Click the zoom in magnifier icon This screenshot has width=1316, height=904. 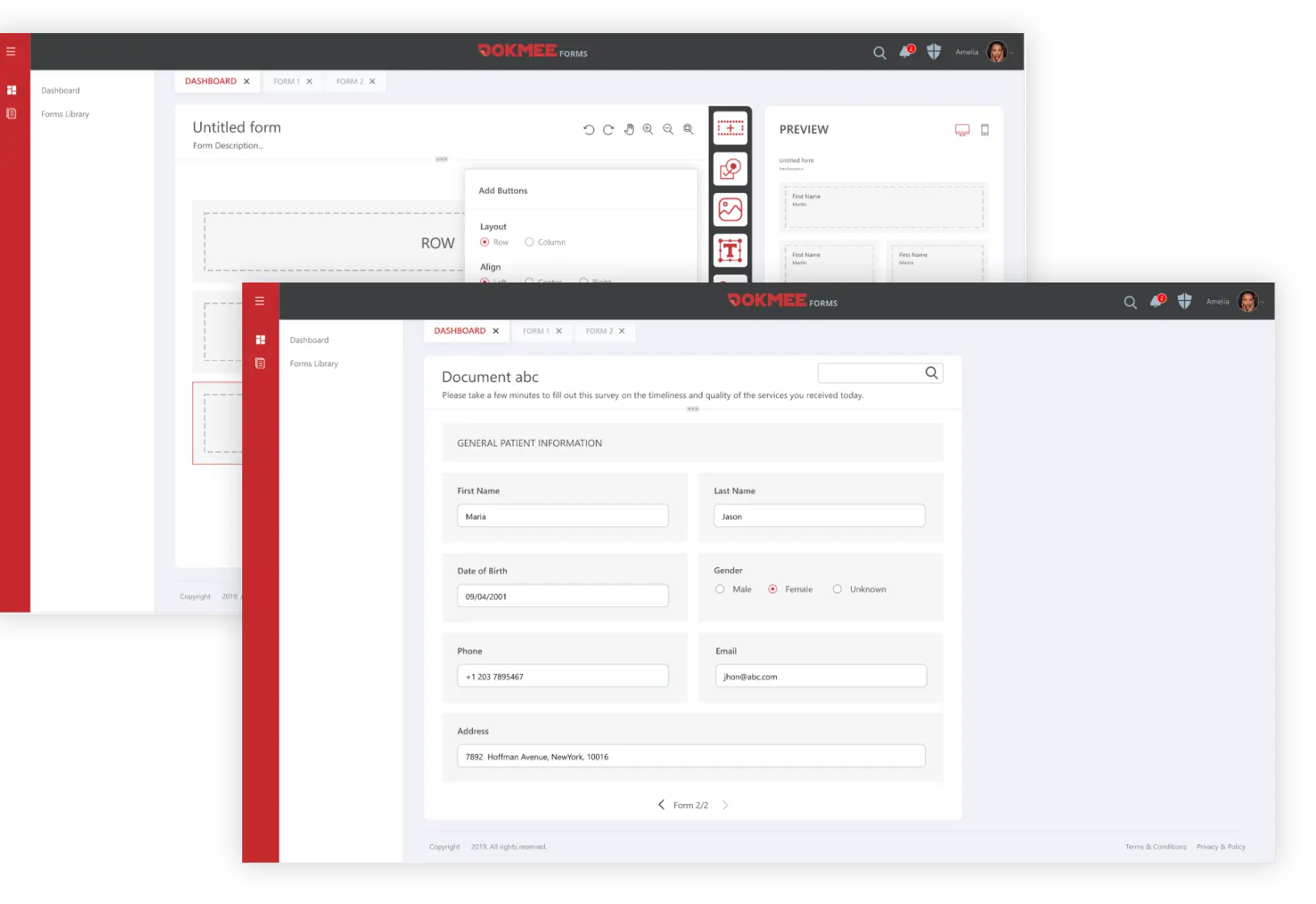(648, 129)
